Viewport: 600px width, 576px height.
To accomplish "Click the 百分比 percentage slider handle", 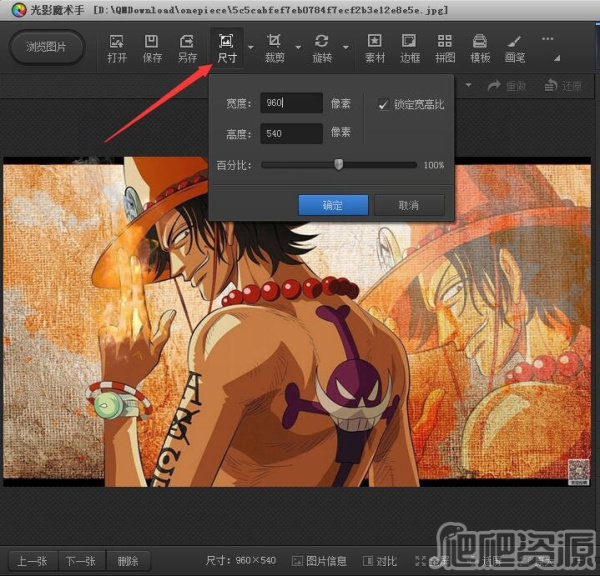I will pos(339,165).
